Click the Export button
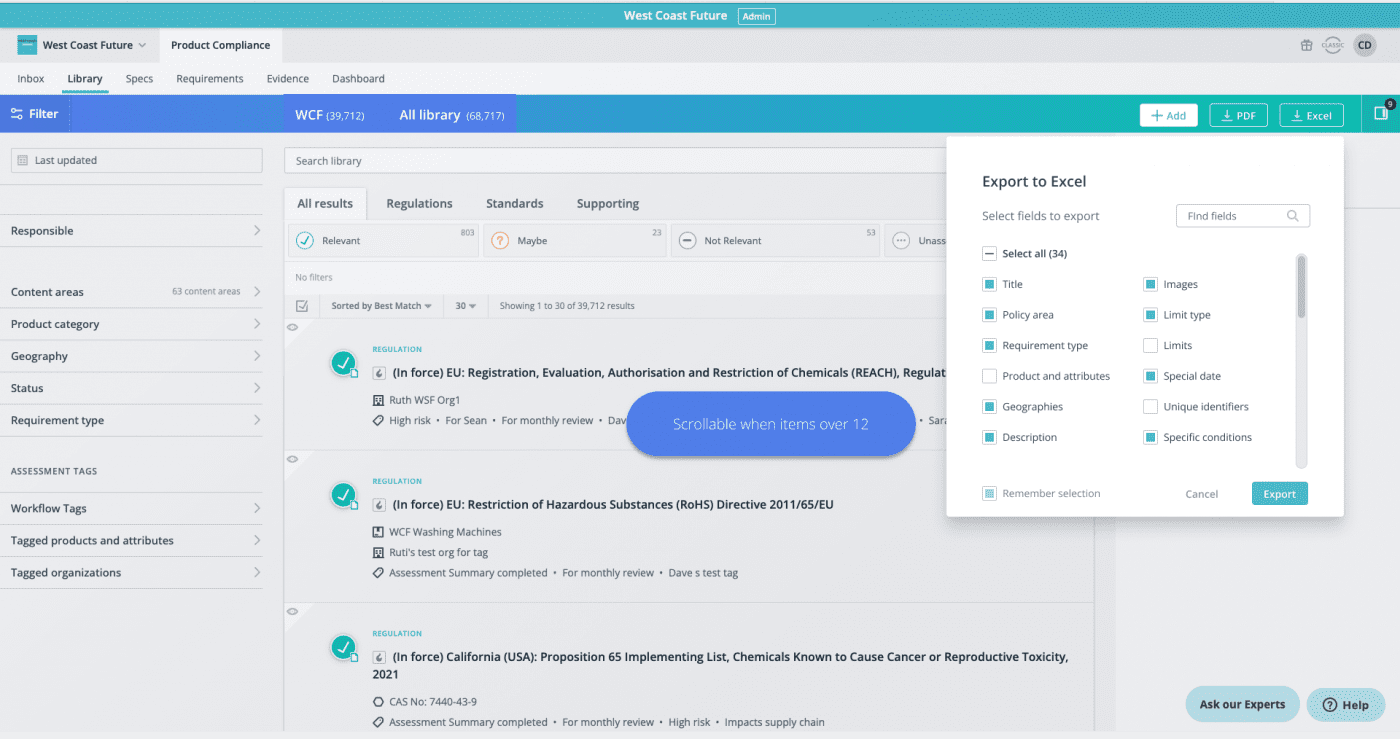This screenshot has height=739, width=1400. pyautogui.click(x=1279, y=493)
